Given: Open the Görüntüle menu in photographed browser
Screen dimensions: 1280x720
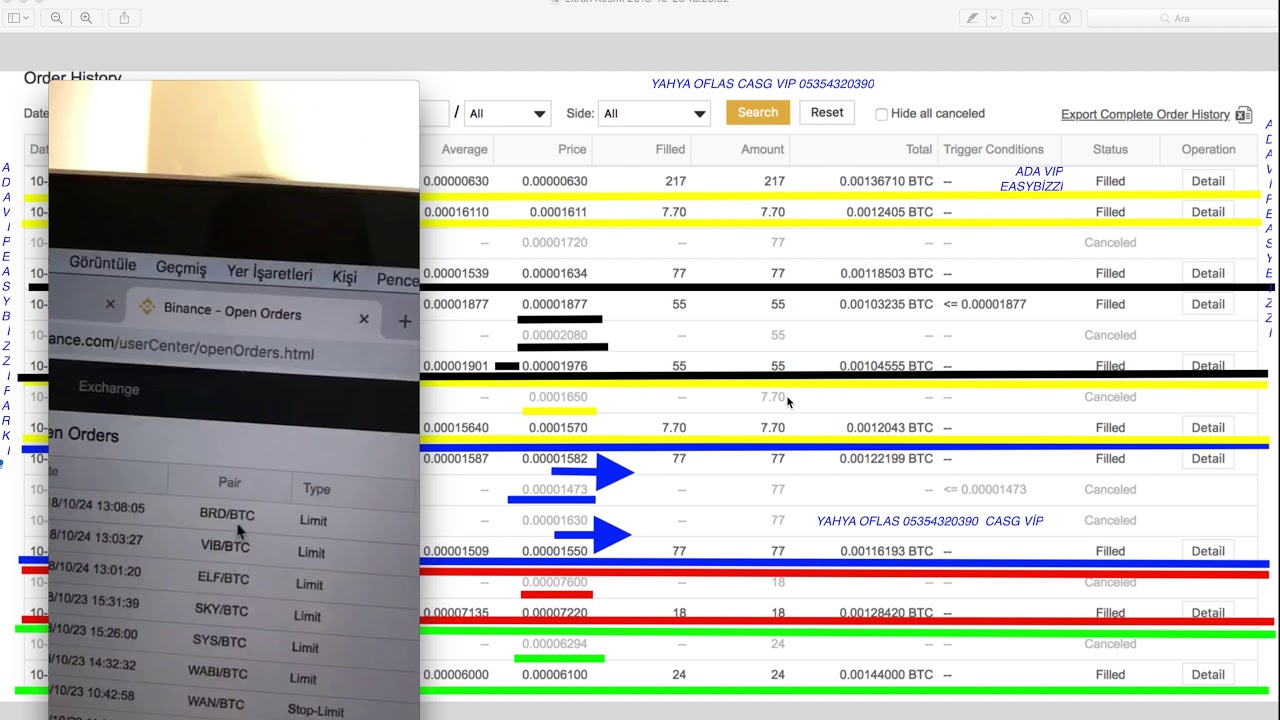Looking at the screenshot, I should click(102, 264).
